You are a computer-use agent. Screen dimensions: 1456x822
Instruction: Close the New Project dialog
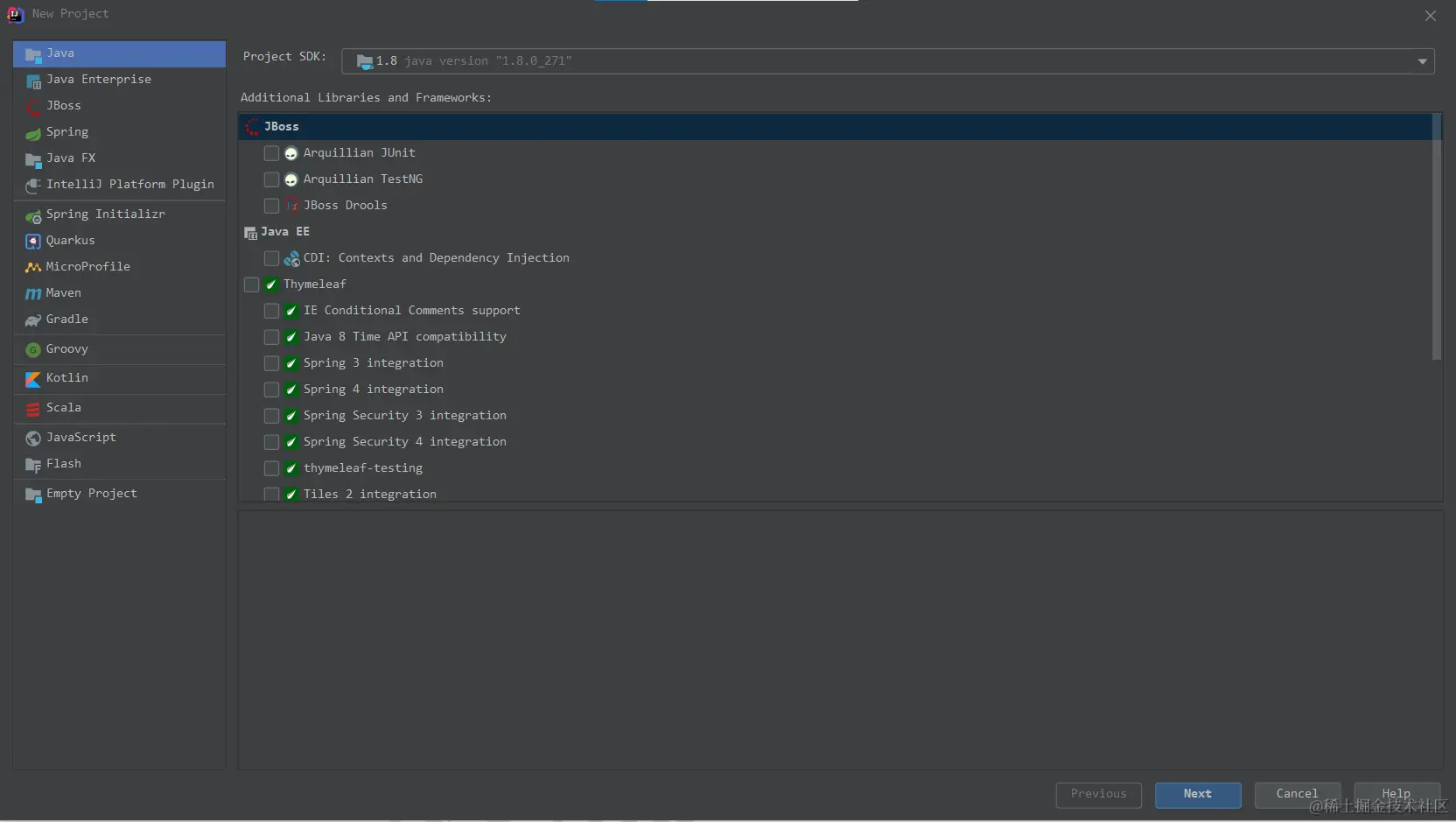tap(1431, 16)
